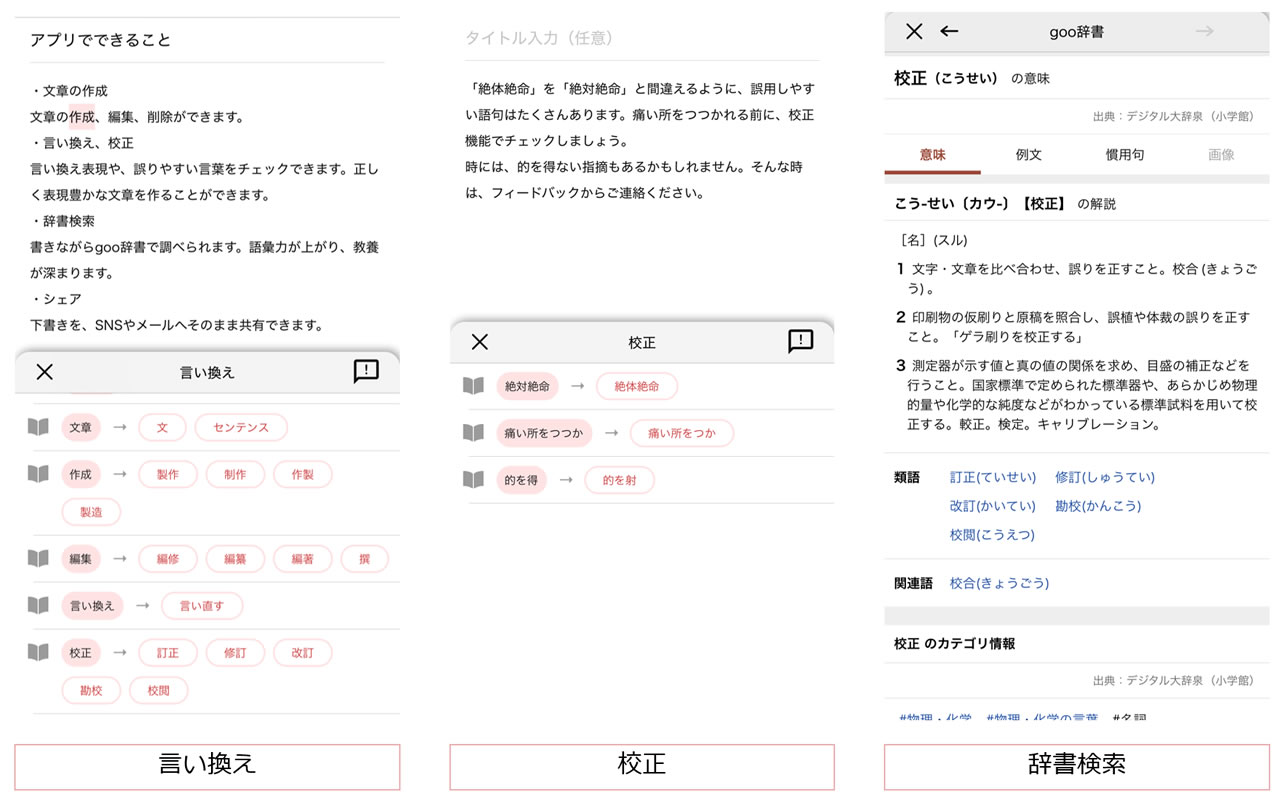This screenshot has width=1280, height=804.
Task: Select the 言い直す suggestion chip
Action: tap(202, 605)
